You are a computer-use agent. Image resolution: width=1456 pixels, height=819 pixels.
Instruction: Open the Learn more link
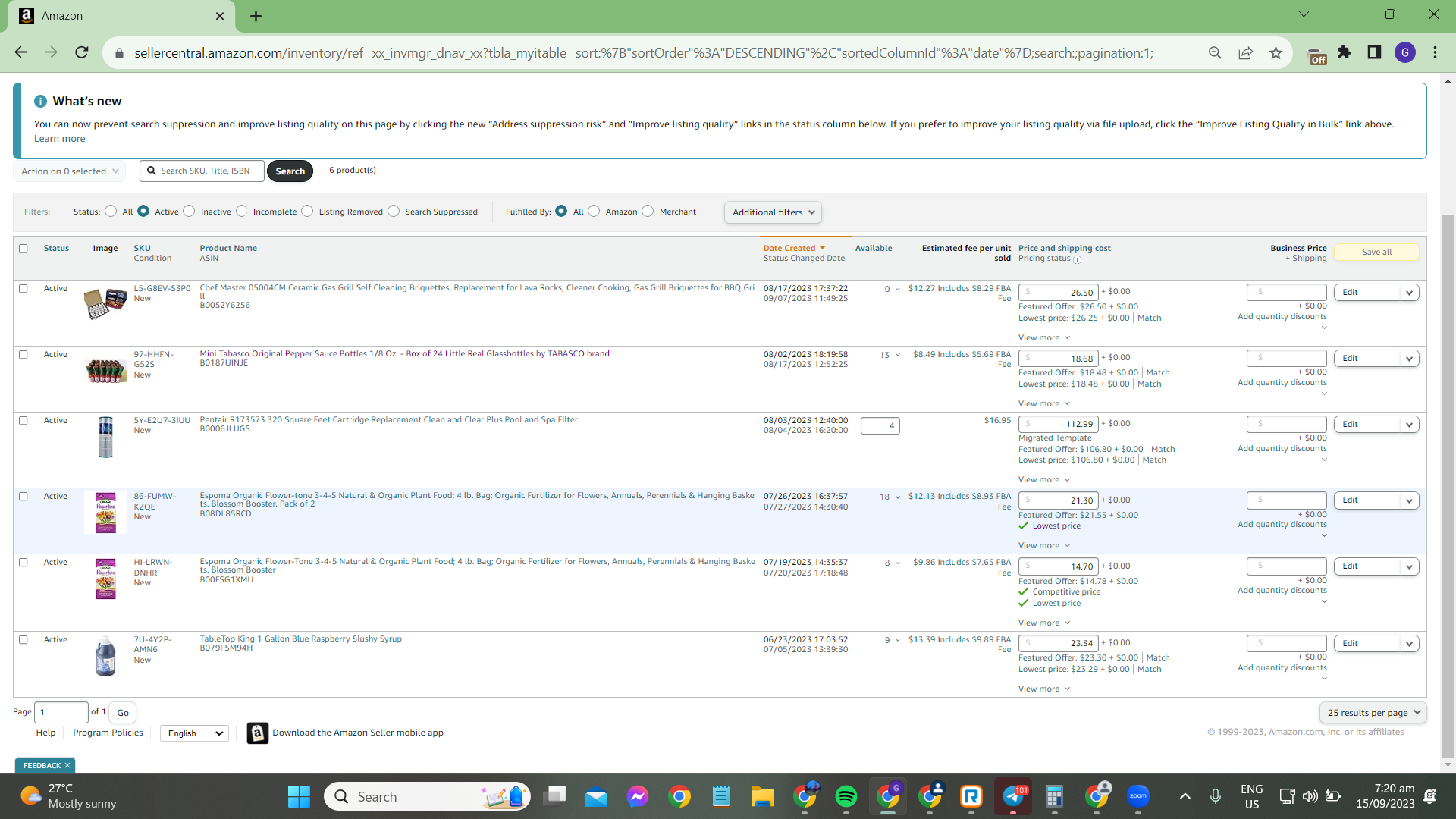[x=59, y=139]
